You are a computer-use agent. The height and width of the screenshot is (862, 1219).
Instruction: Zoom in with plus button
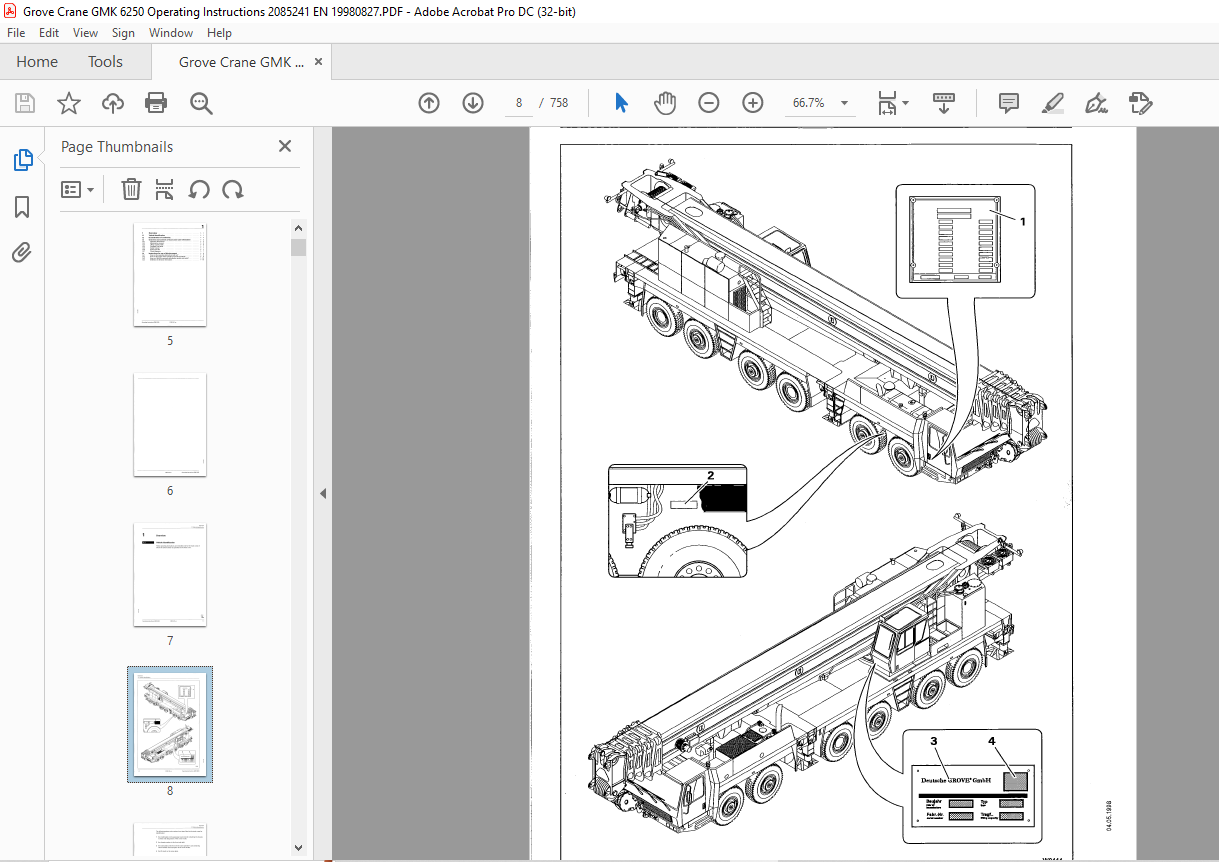pyautogui.click(x=753, y=103)
